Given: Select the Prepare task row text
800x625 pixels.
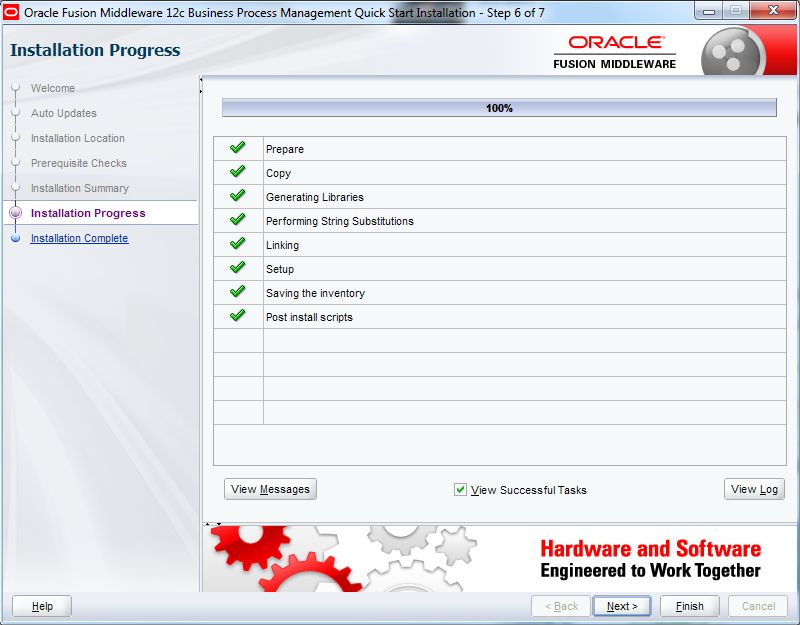Looking at the screenshot, I should click(285, 149).
